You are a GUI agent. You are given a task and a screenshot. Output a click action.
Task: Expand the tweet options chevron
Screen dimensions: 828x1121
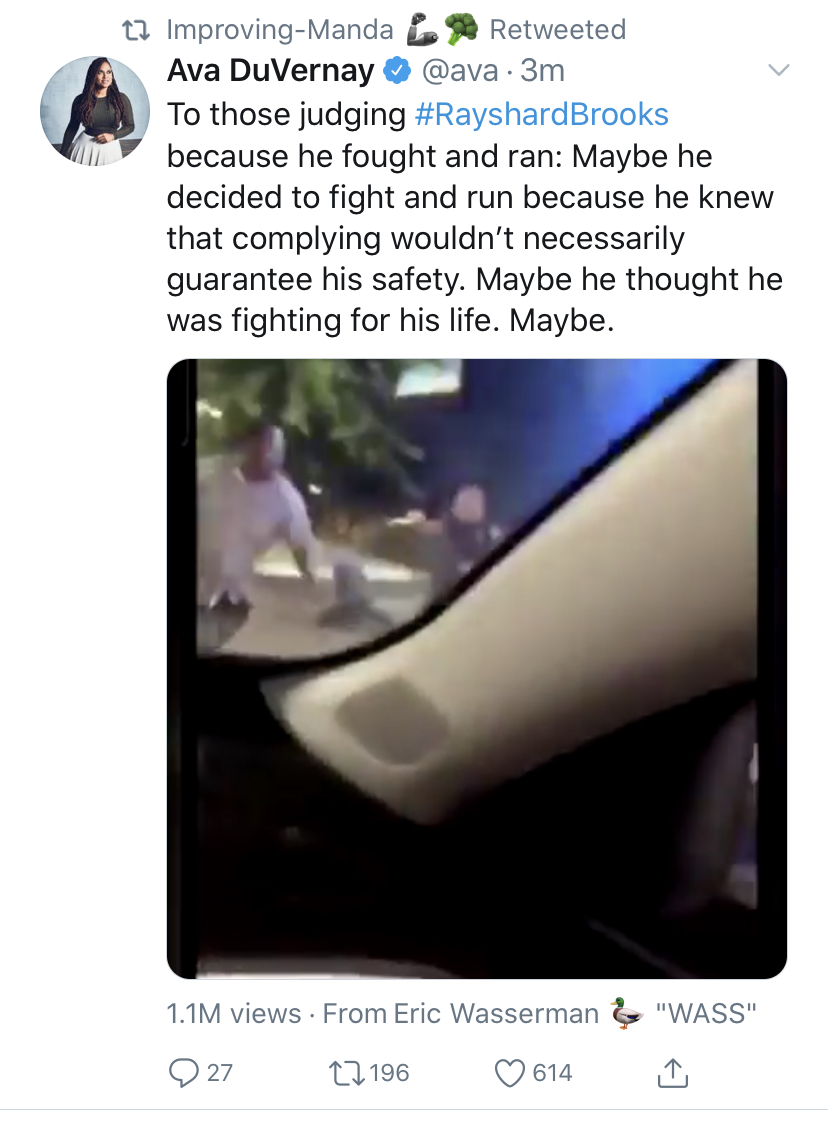tap(778, 69)
